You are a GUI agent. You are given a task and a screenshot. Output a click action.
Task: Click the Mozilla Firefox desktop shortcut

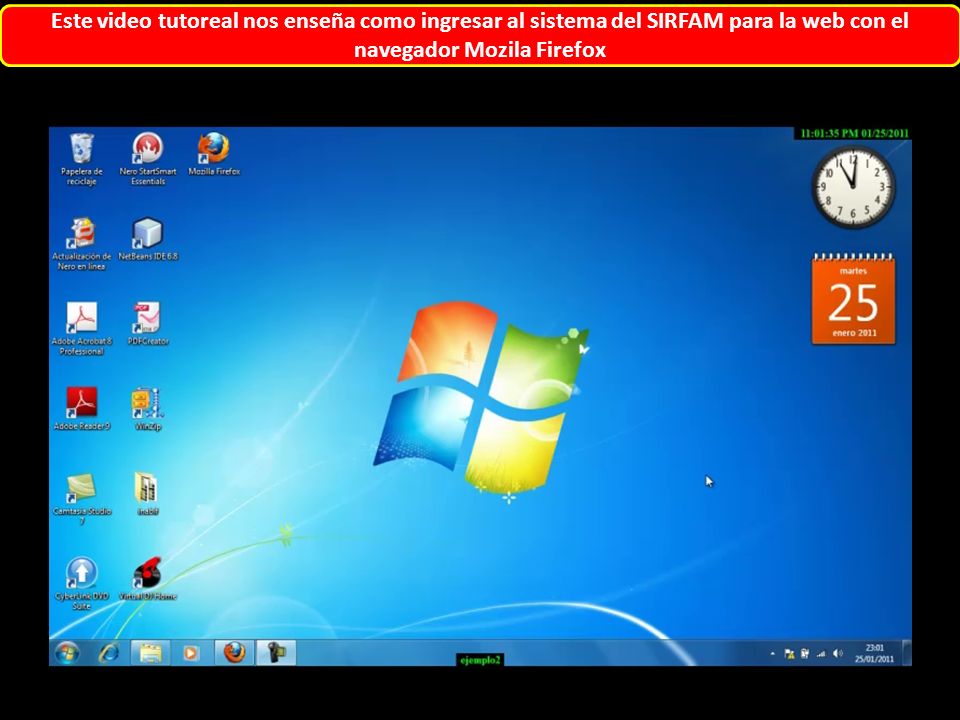214,155
